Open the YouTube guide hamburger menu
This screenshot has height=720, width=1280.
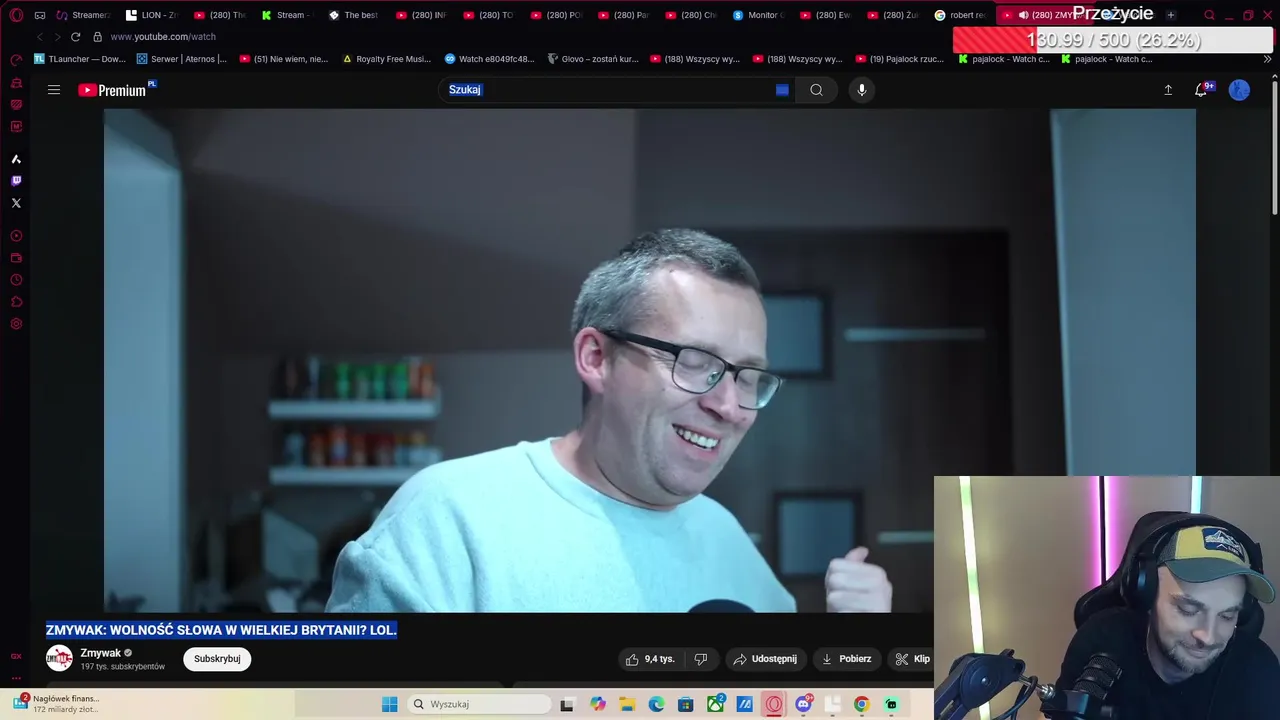click(x=54, y=90)
